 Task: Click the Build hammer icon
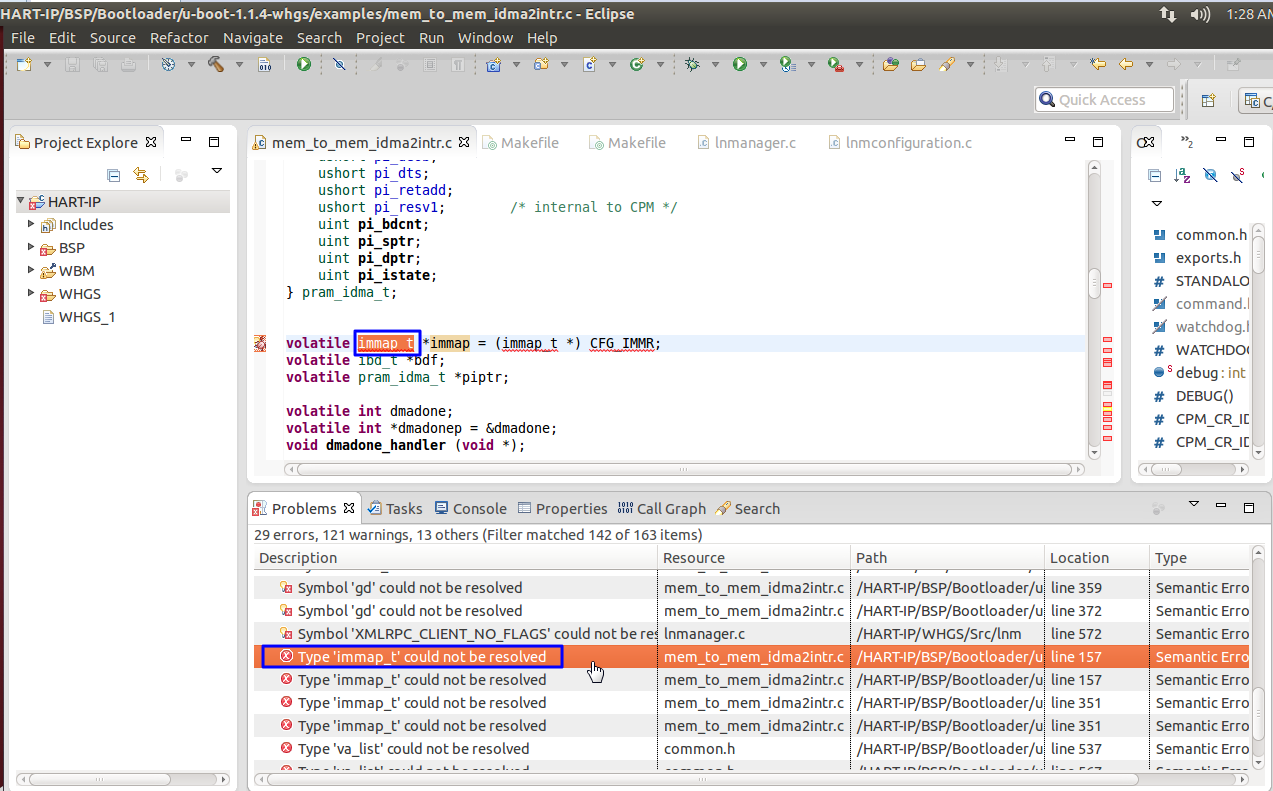click(215, 64)
